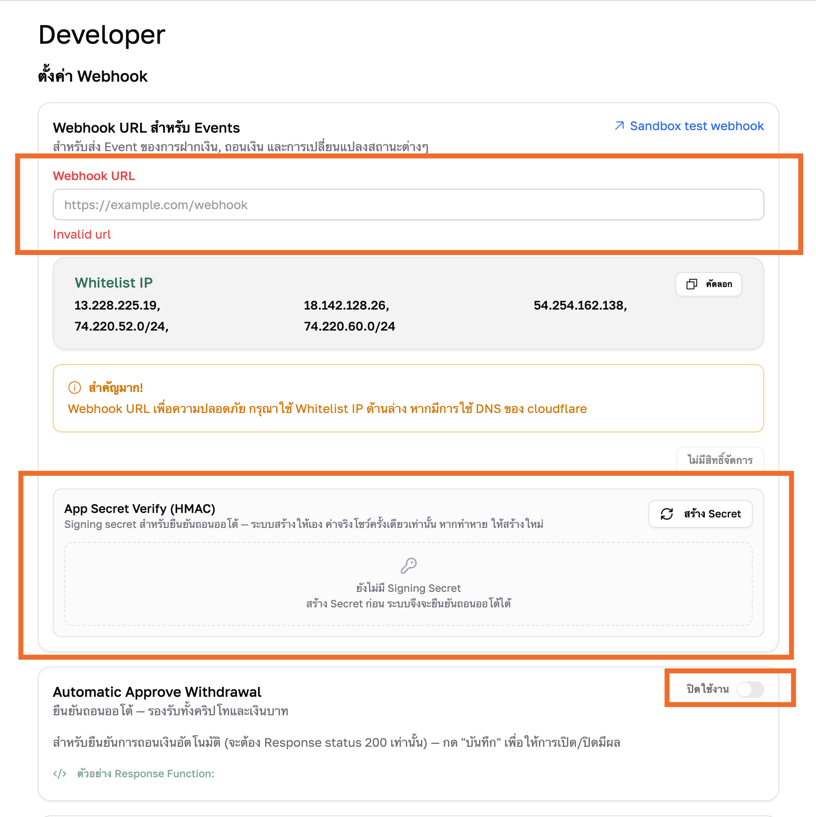Open ตัวอย่าง Response Function example
The height and width of the screenshot is (817, 816).
click(x=133, y=774)
